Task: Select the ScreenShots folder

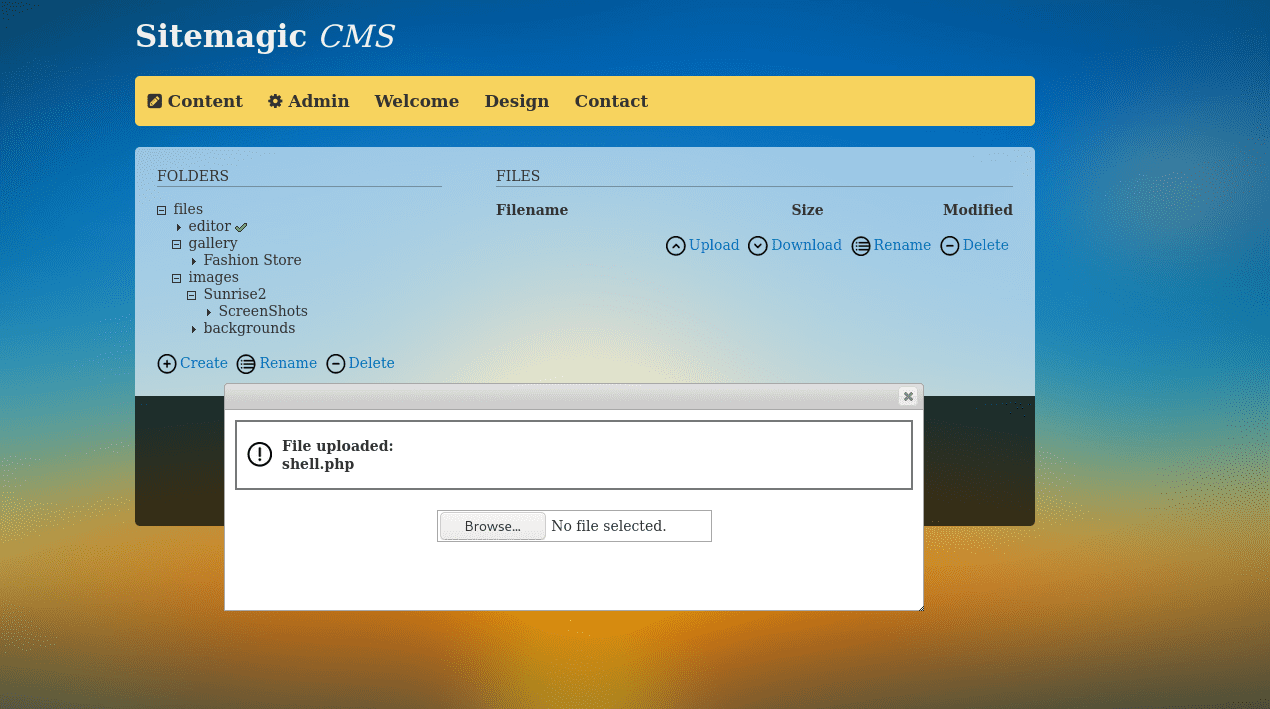Action: pyautogui.click(x=263, y=311)
